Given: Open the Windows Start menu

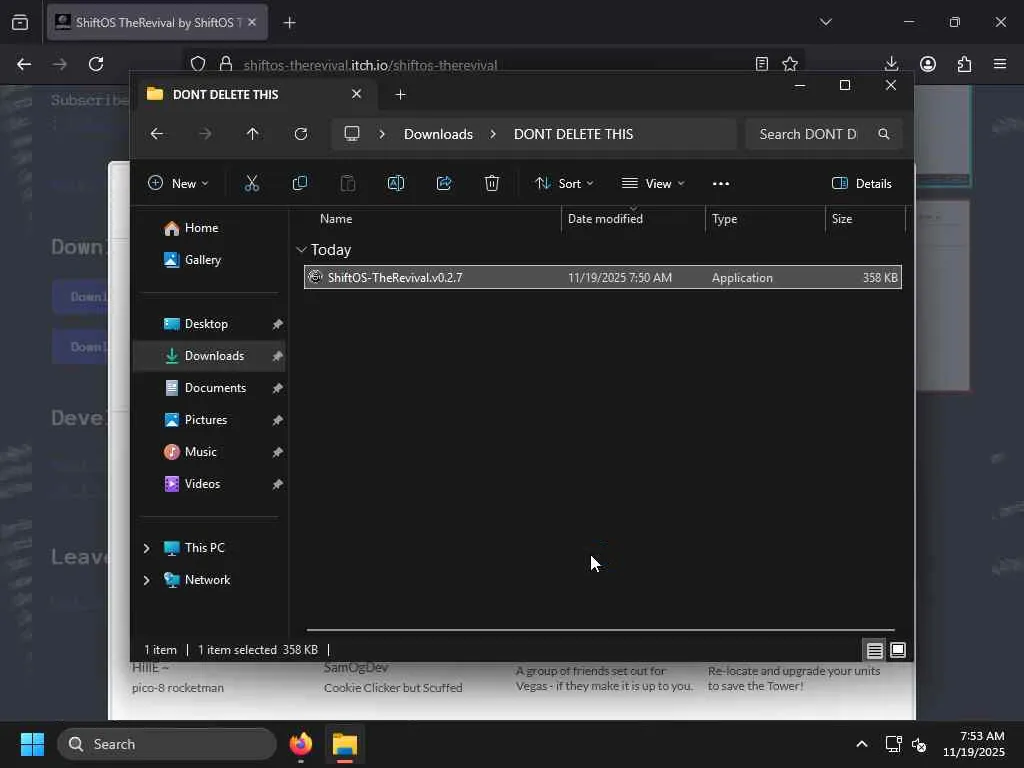Looking at the screenshot, I should 32,744.
